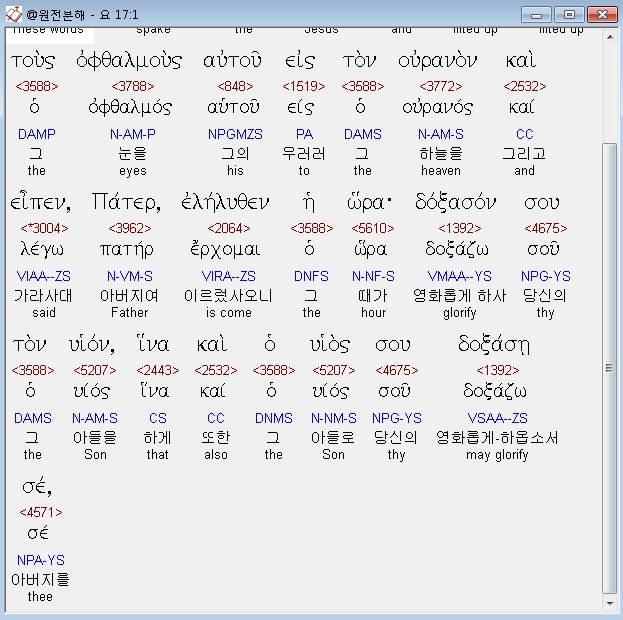The image size is (623, 620).
Task: Click Strong's number <4571>
Action: (41, 512)
